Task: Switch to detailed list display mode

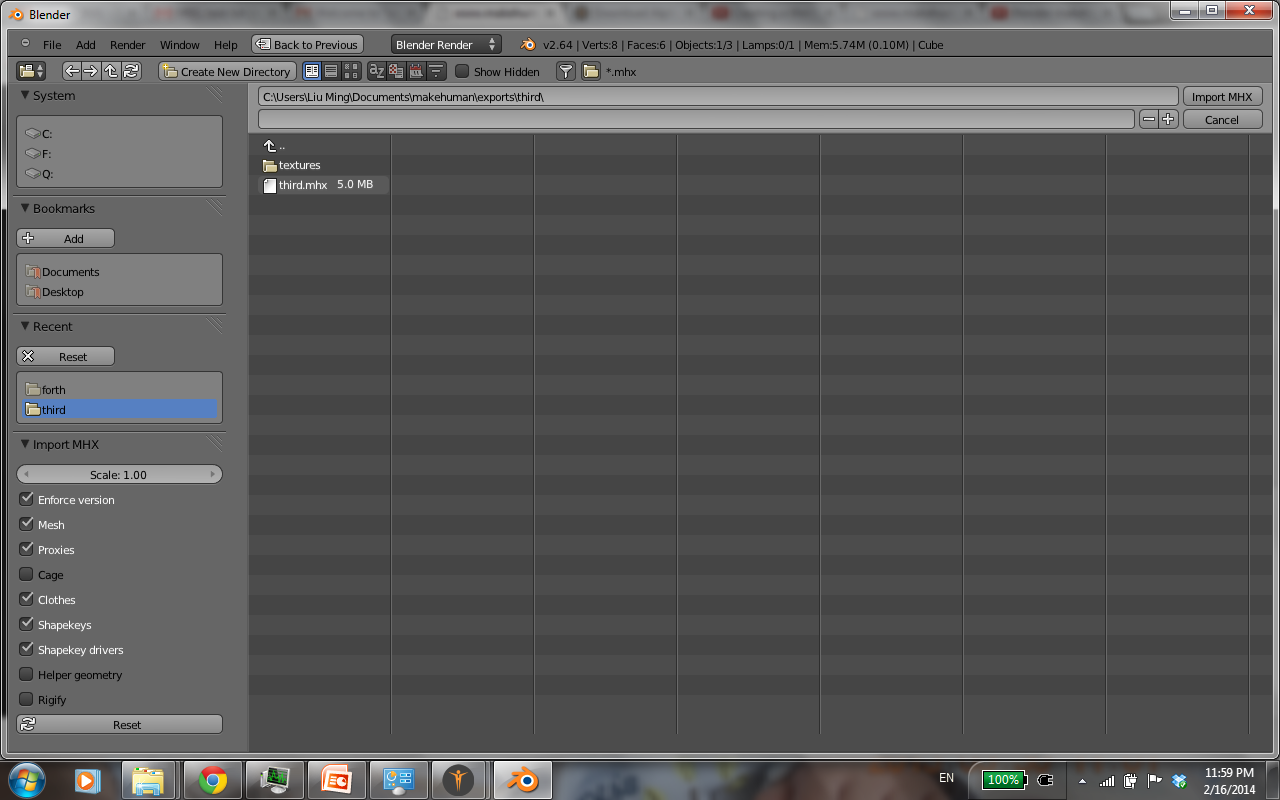Action: tap(332, 71)
